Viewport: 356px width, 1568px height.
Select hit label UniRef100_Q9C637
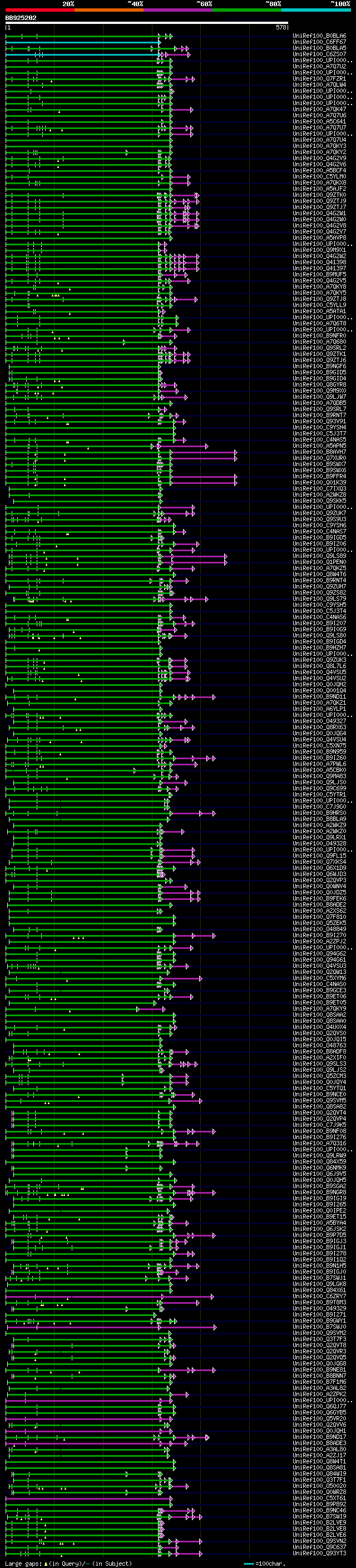point(319,1547)
